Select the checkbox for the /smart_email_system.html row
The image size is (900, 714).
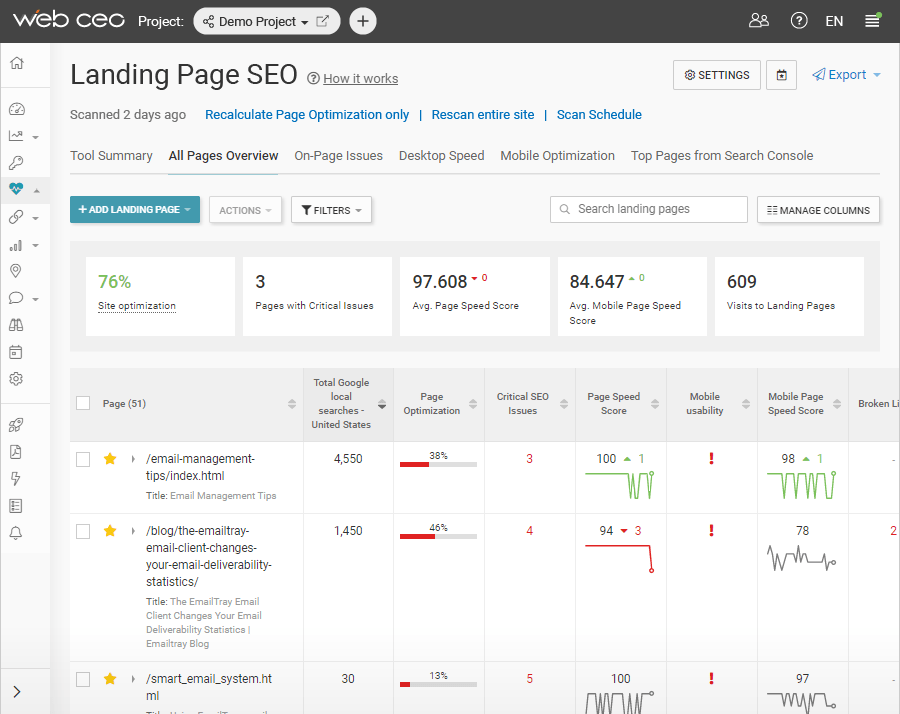[x=83, y=679]
